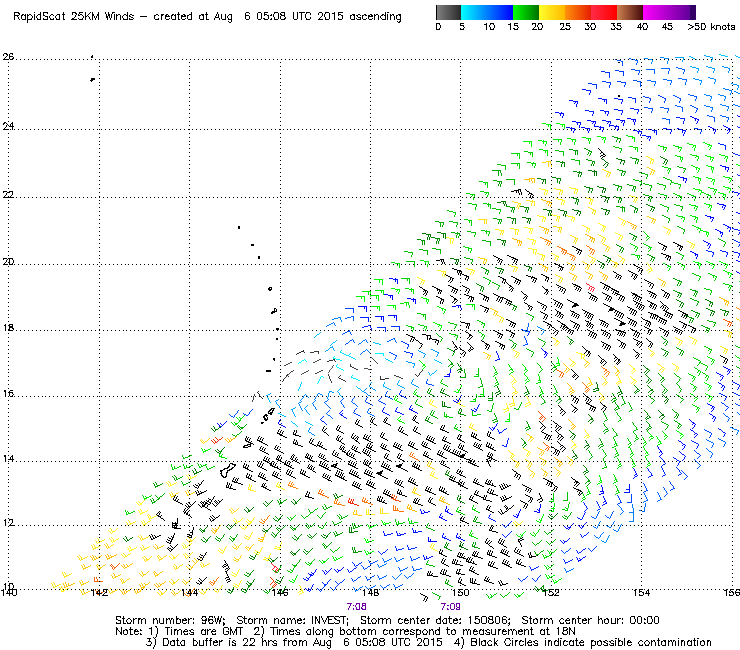Click longitude axis label 146

(280, 593)
